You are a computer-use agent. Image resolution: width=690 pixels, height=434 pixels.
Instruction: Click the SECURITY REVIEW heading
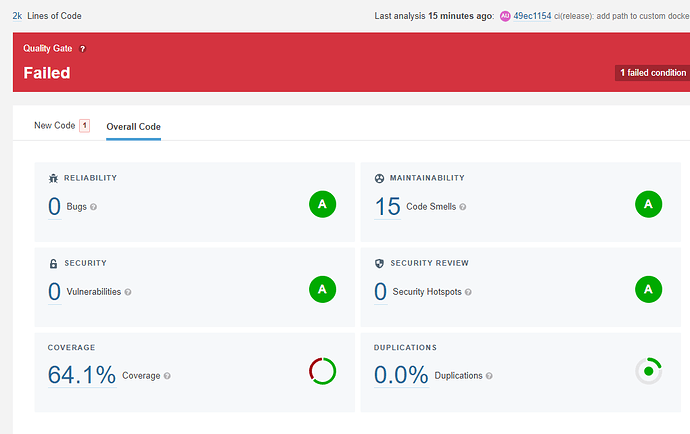[429, 263]
